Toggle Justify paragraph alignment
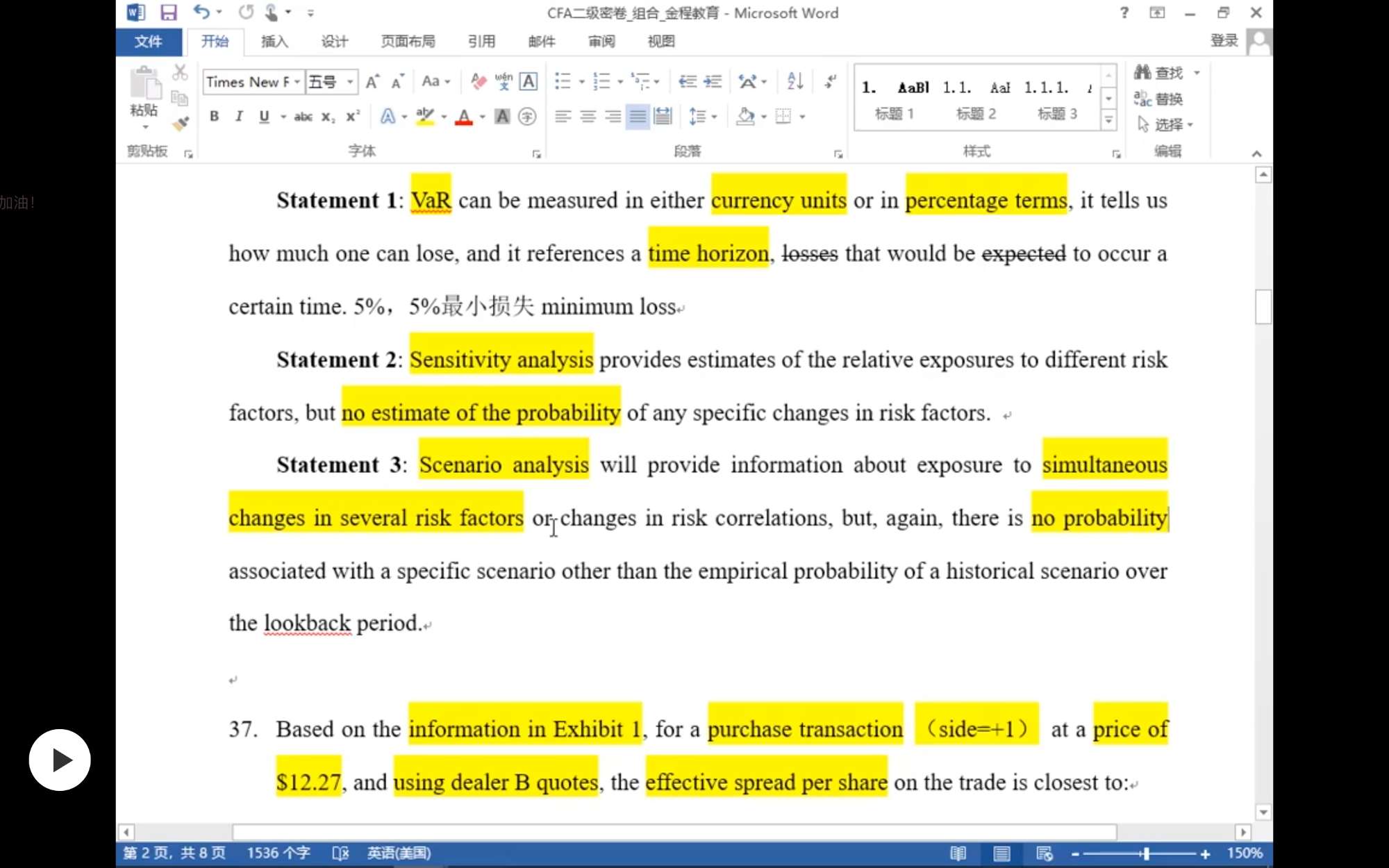The image size is (1389, 868). coord(638,116)
